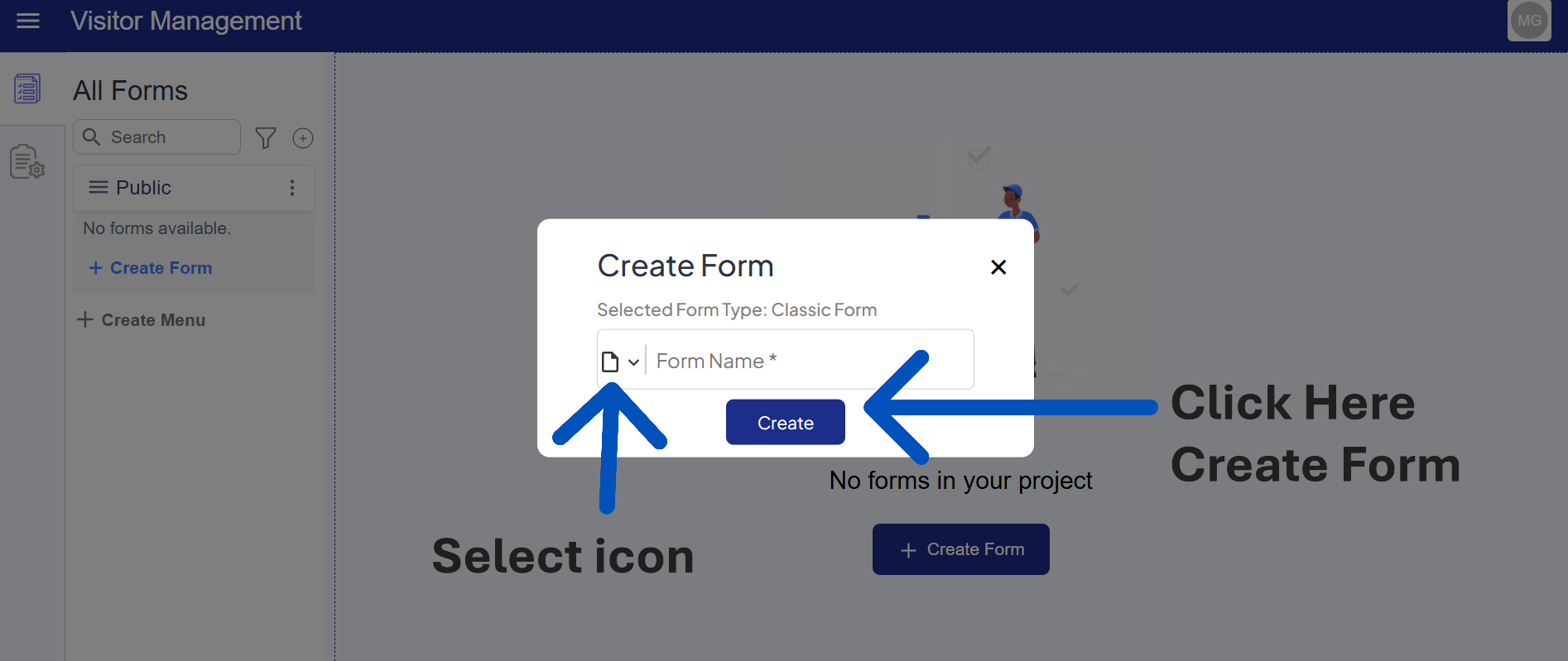Click the document icon in the dialog
The height and width of the screenshot is (661, 1568).
pos(610,362)
